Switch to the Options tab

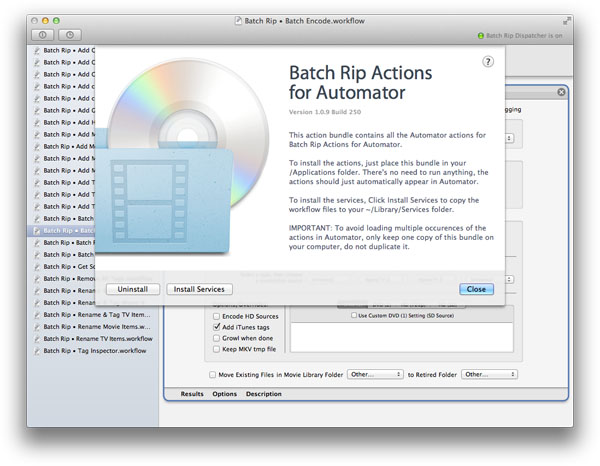(x=225, y=394)
